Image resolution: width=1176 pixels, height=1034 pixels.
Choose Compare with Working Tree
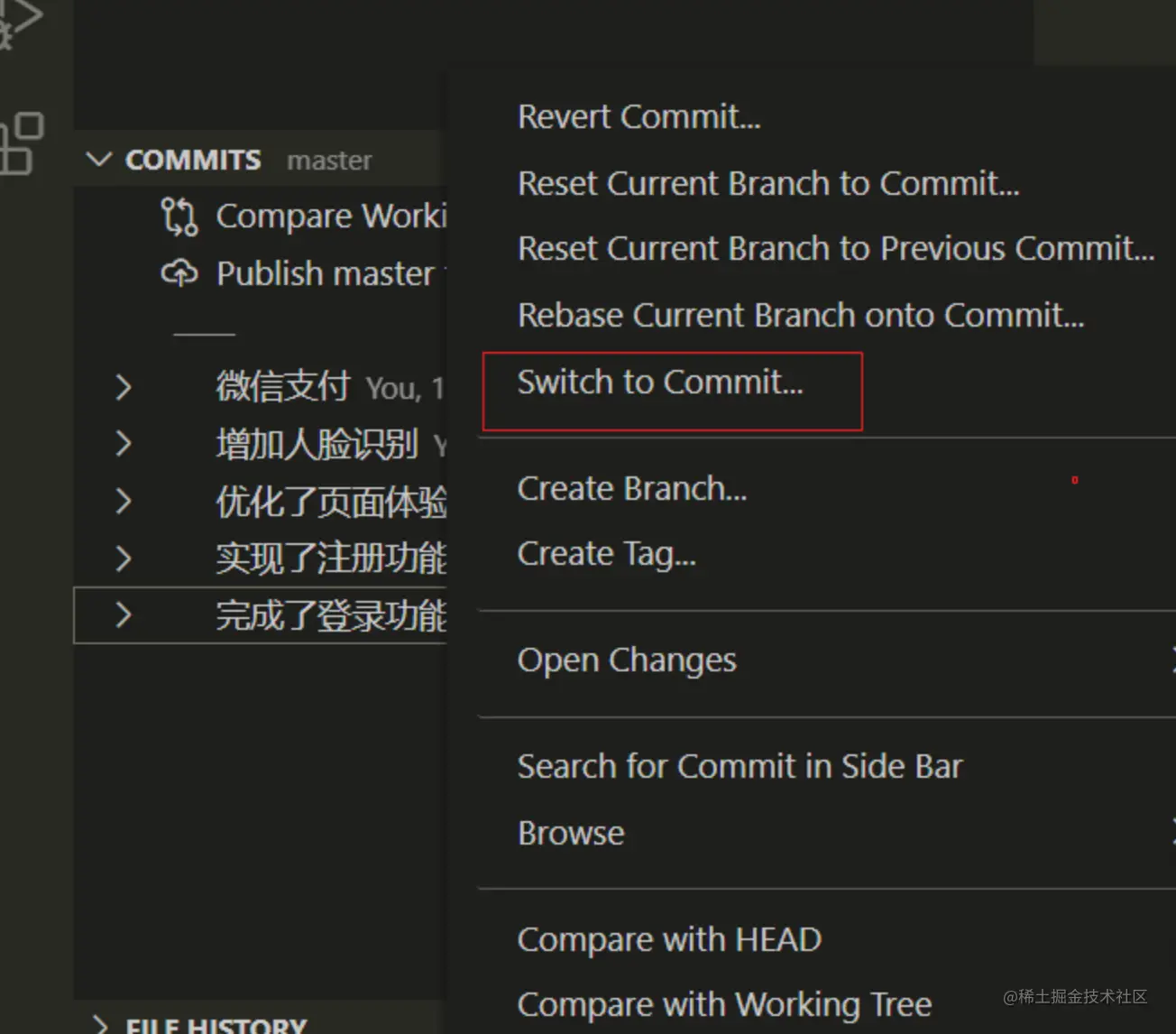724,1005
